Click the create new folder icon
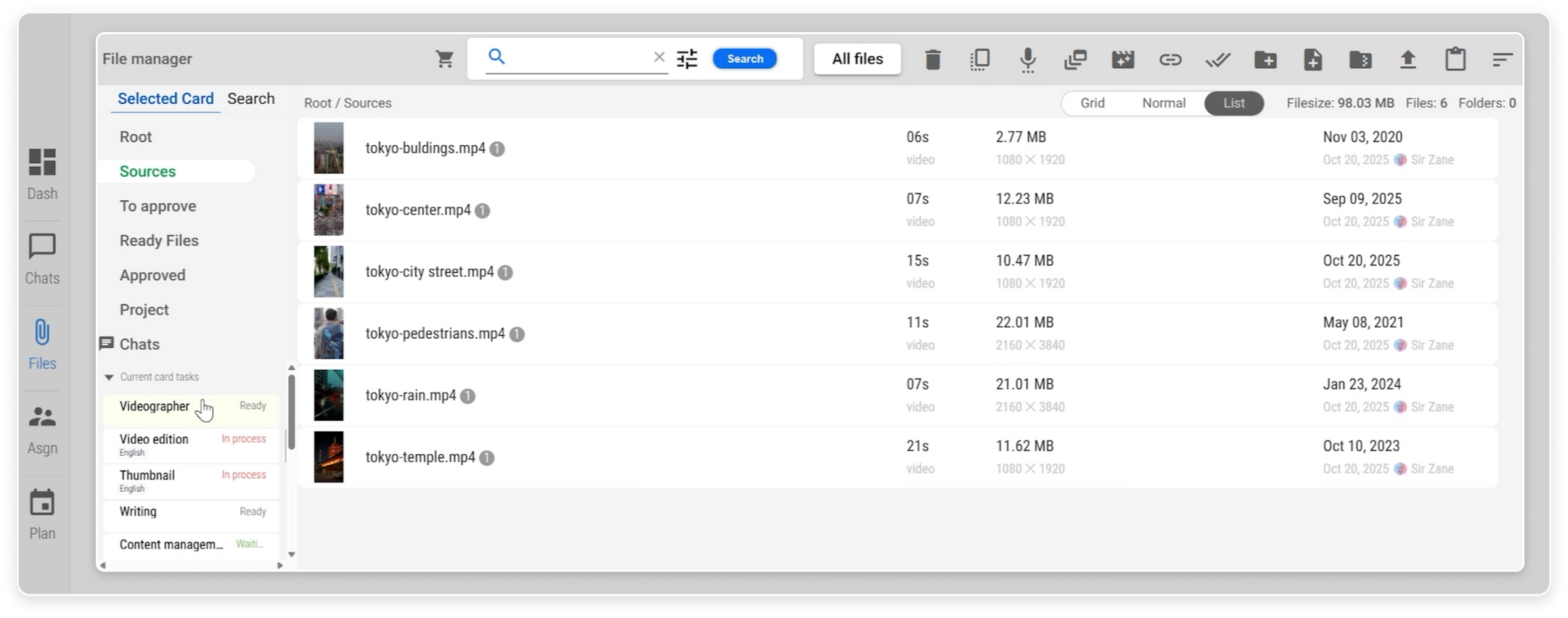This screenshot has width=1568, height=618. coord(1265,59)
